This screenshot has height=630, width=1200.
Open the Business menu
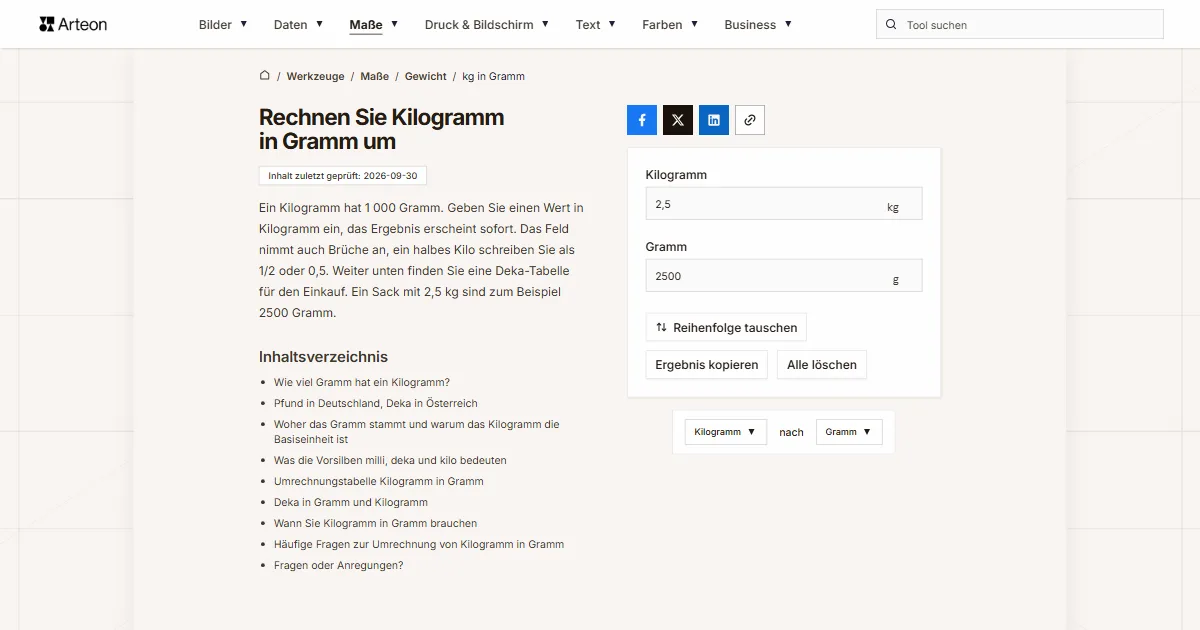pyautogui.click(x=758, y=25)
